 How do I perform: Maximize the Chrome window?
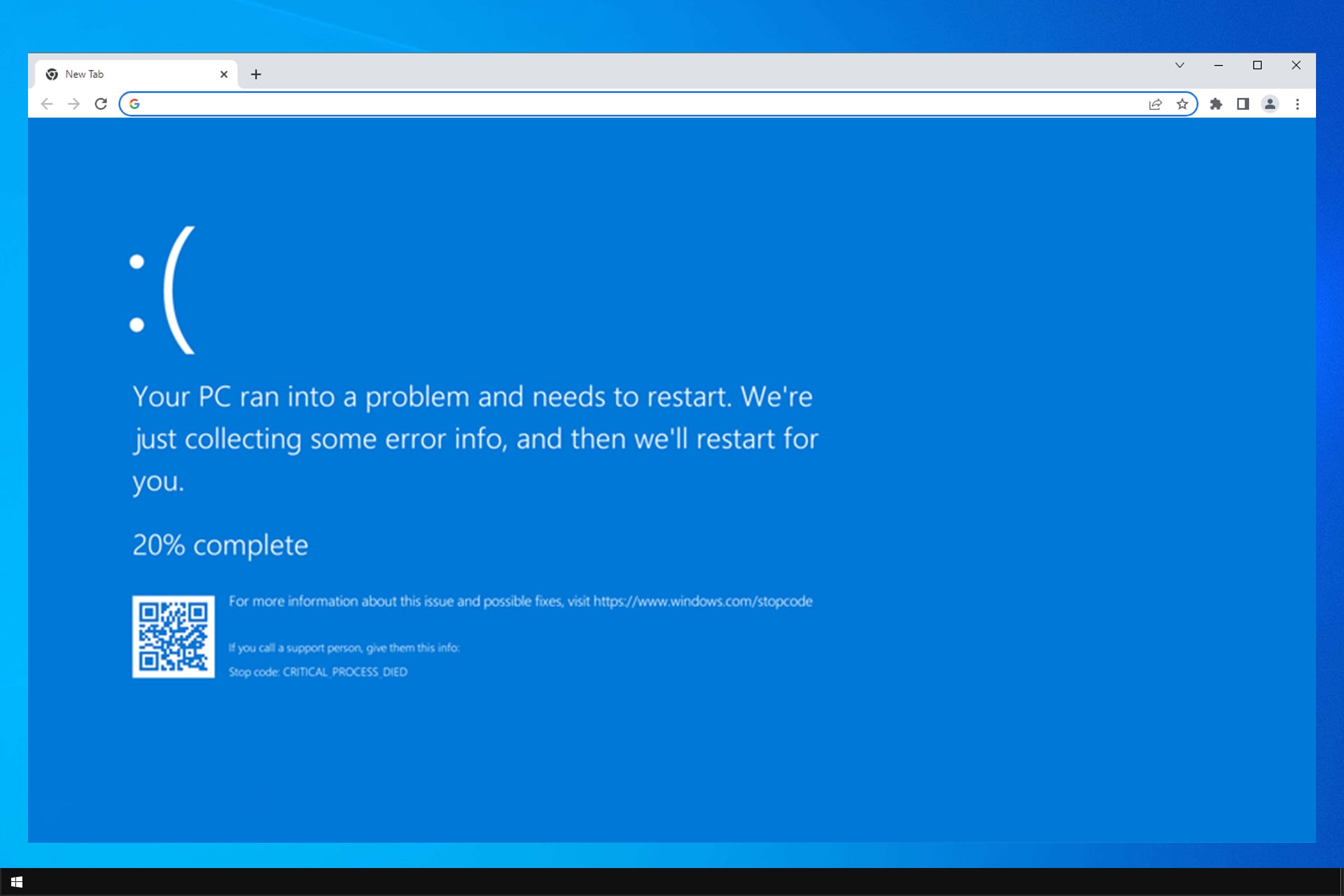pos(1257,65)
